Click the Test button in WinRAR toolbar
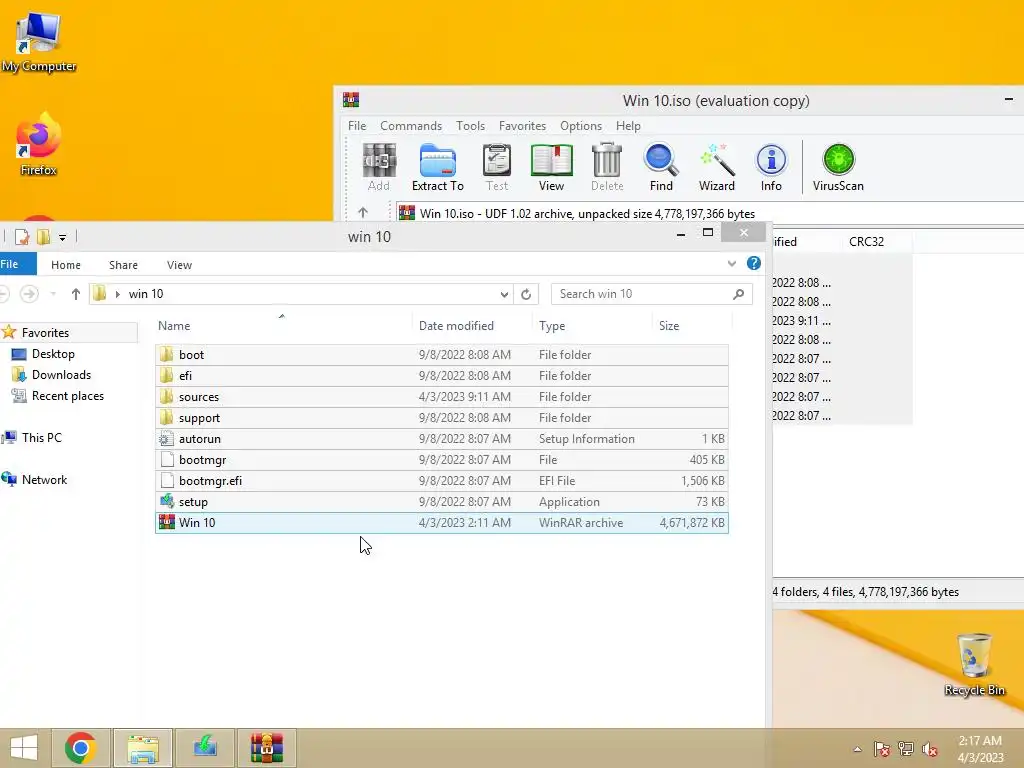This screenshot has height=768, width=1024. (496, 168)
